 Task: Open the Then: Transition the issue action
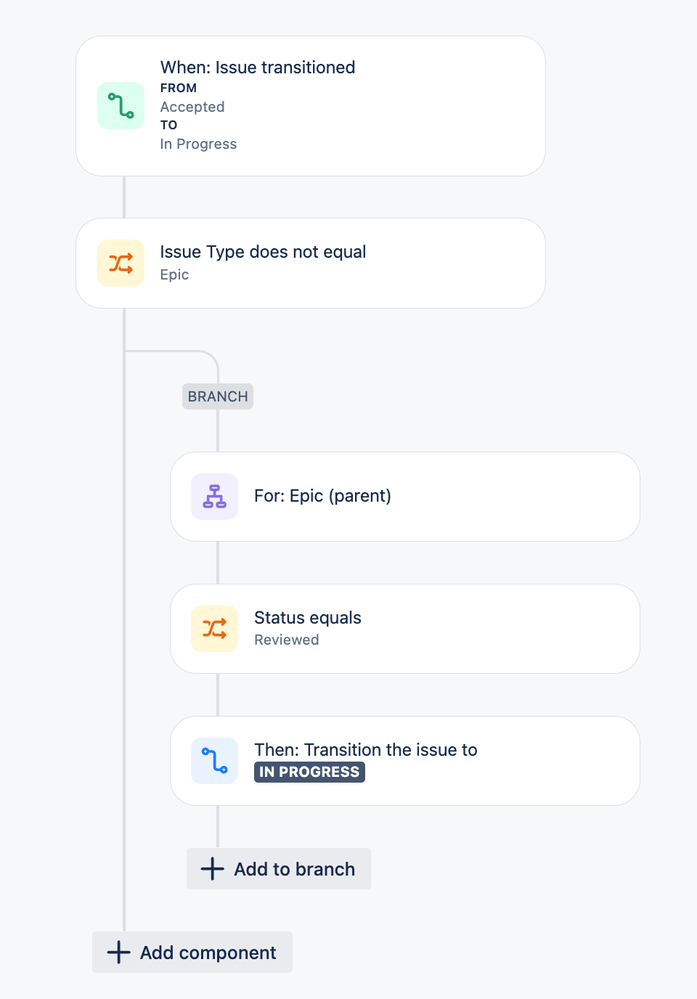tap(404, 760)
